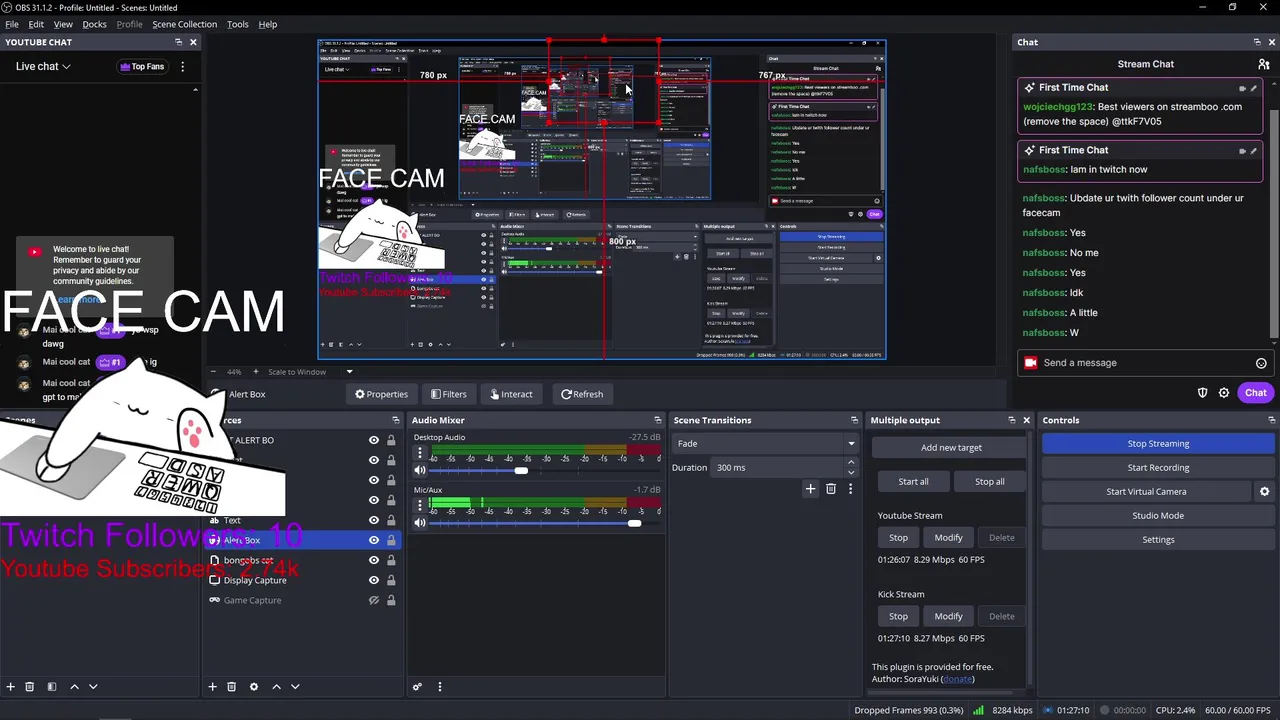Click the Send a message chat field

pyautogui.click(x=1145, y=363)
